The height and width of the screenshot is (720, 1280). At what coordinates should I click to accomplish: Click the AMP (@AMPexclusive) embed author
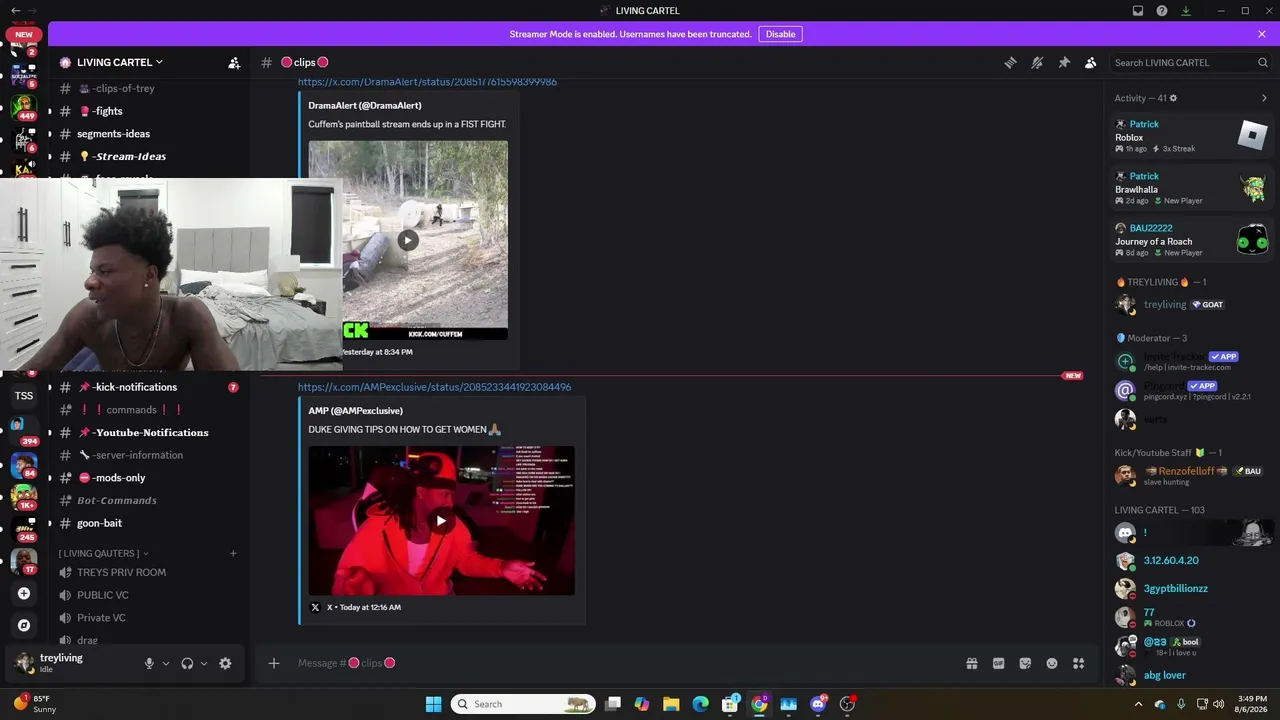point(356,411)
